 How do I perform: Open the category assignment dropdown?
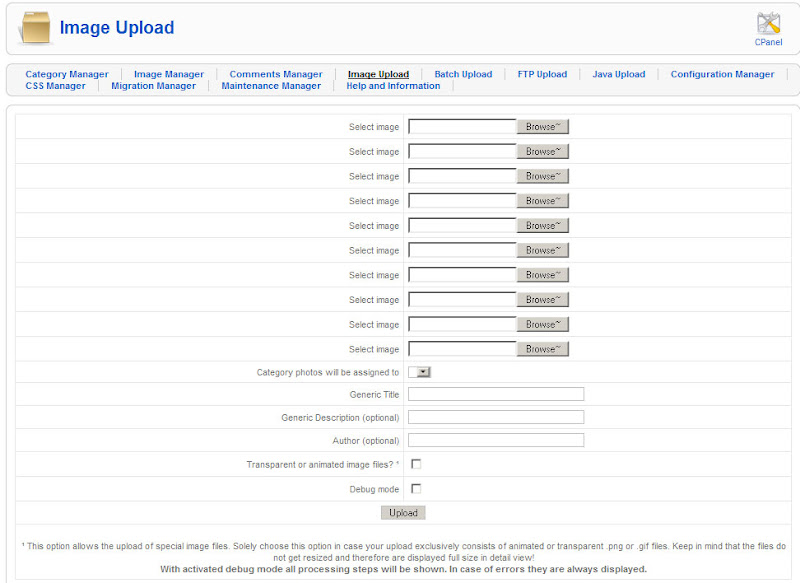click(x=419, y=372)
